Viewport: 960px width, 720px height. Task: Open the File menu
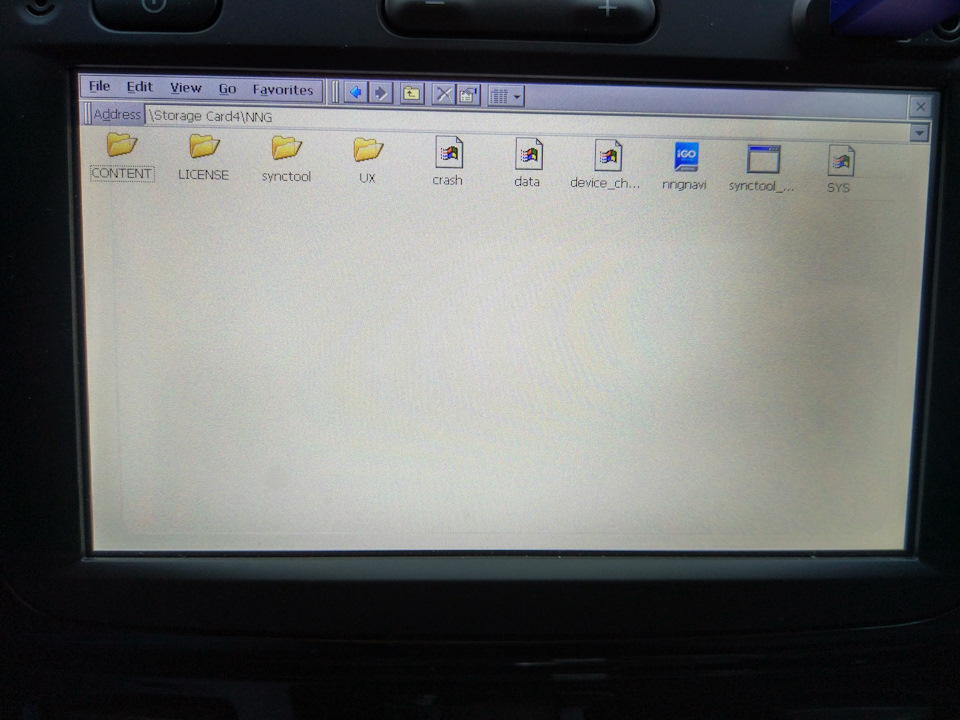(x=99, y=87)
